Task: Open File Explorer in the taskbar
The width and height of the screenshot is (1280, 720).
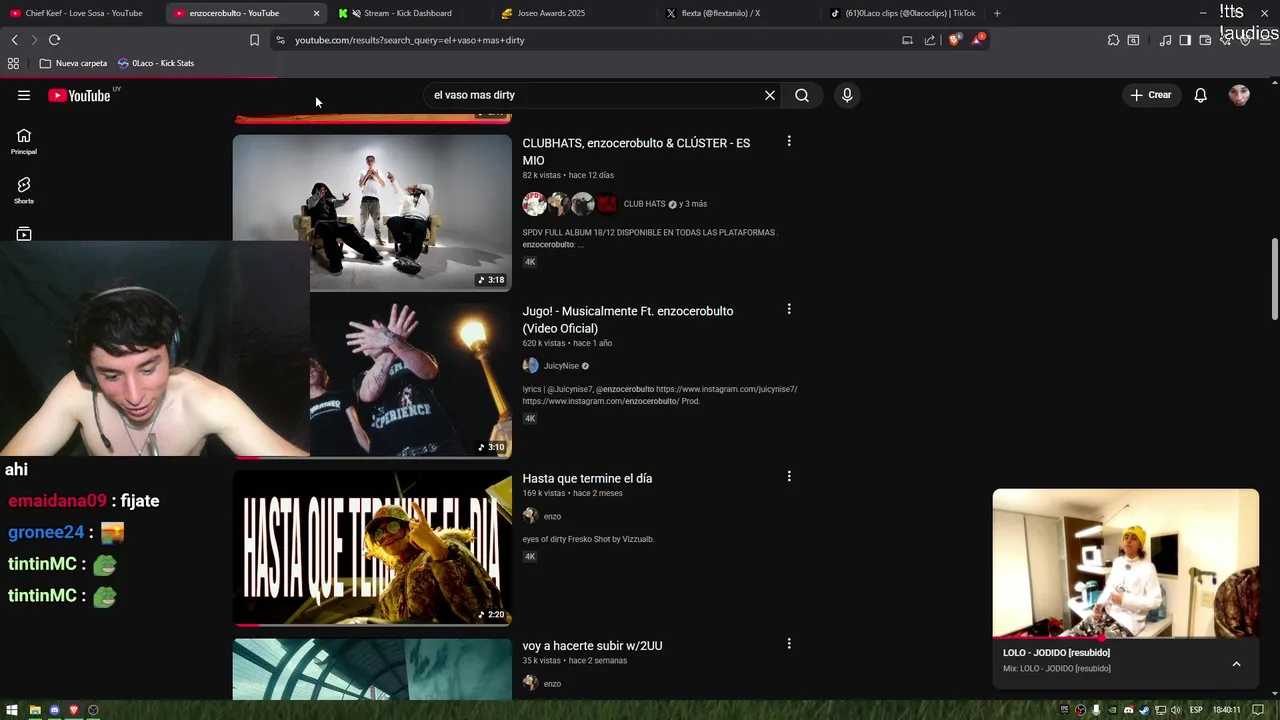Action: tap(35, 710)
